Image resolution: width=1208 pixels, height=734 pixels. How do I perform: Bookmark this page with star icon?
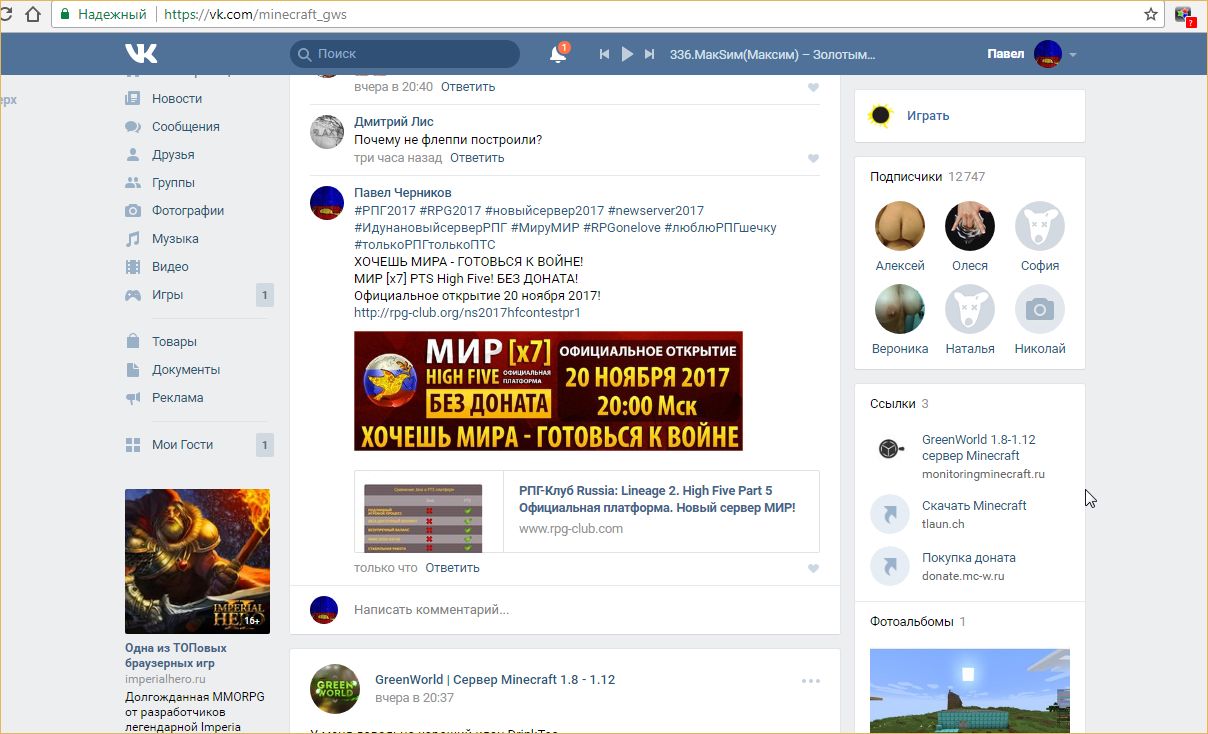(x=1151, y=15)
